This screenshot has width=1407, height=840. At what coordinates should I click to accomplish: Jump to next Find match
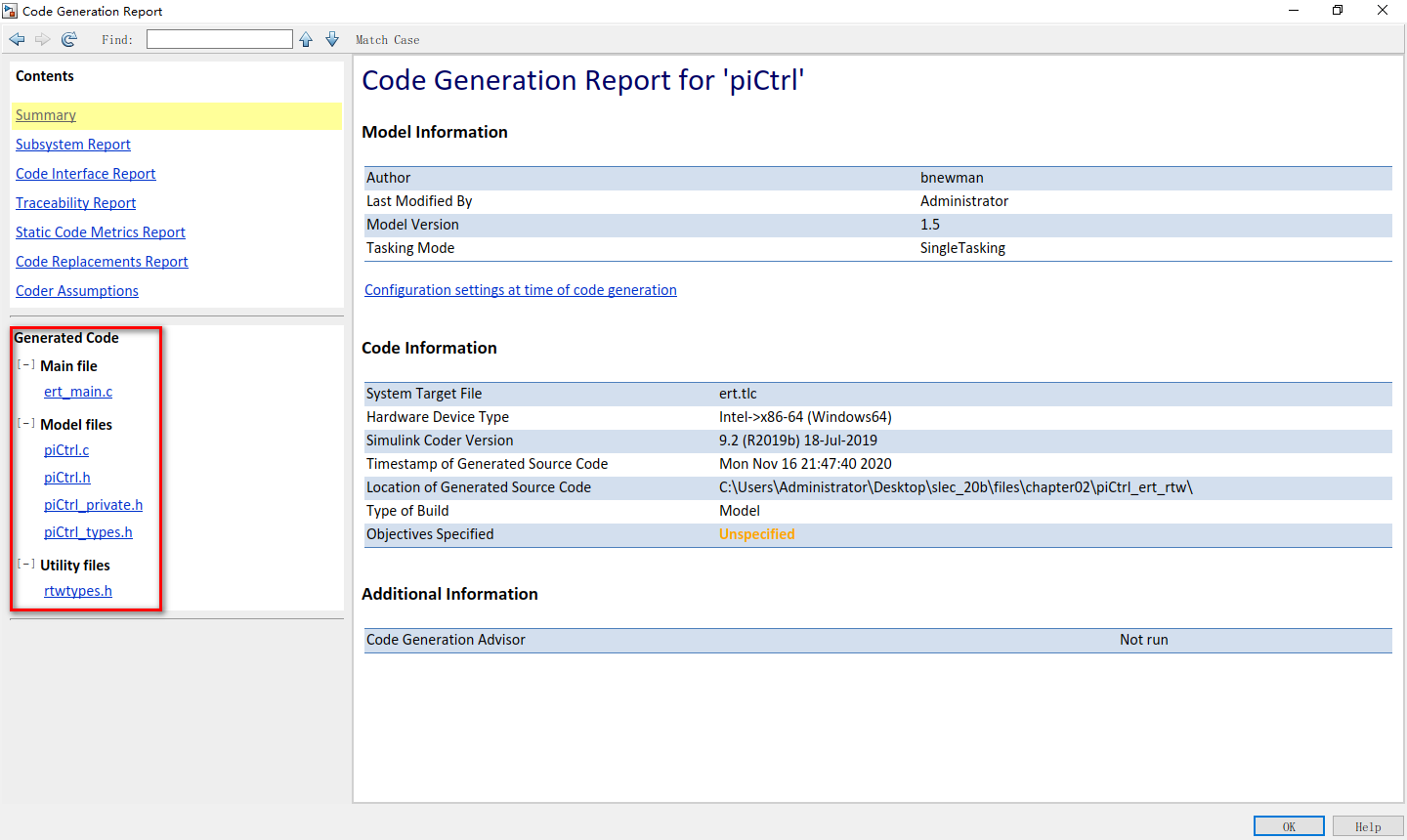pos(331,39)
